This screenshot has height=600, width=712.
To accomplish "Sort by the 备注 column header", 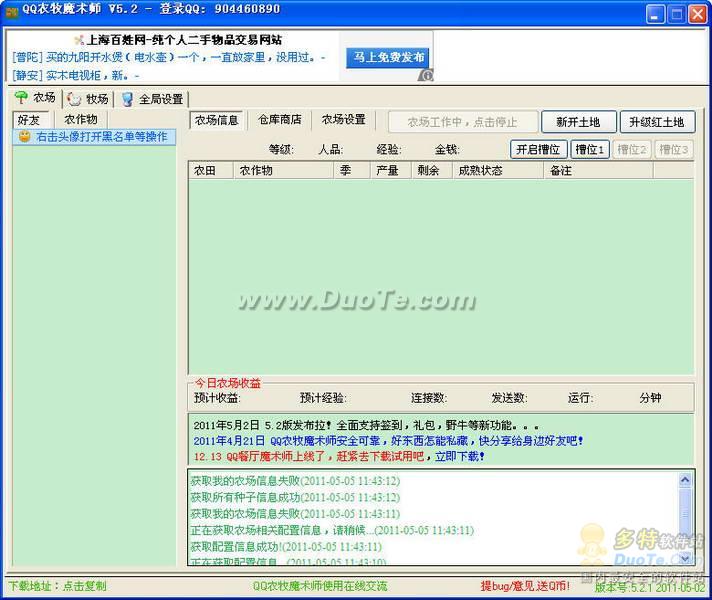I will (x=599, y=170).
